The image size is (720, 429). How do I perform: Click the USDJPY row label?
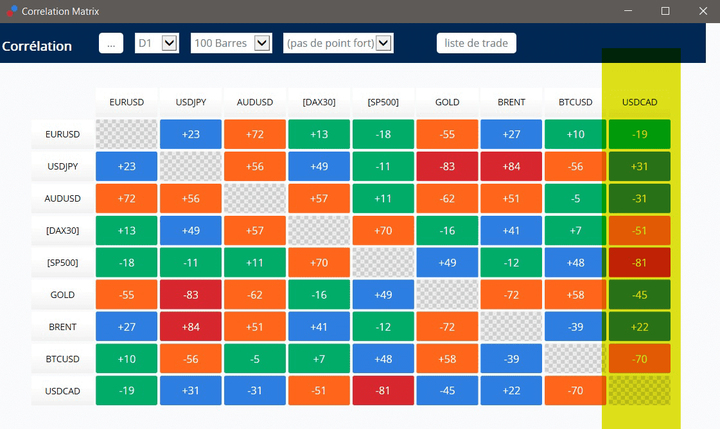(x=62, y=166)
